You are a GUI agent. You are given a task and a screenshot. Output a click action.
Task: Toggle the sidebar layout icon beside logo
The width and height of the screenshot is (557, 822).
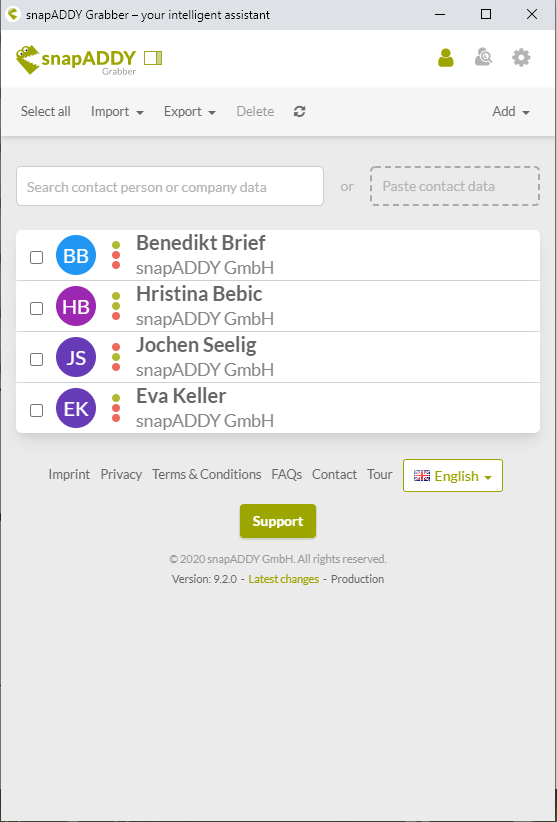(153, 58)
